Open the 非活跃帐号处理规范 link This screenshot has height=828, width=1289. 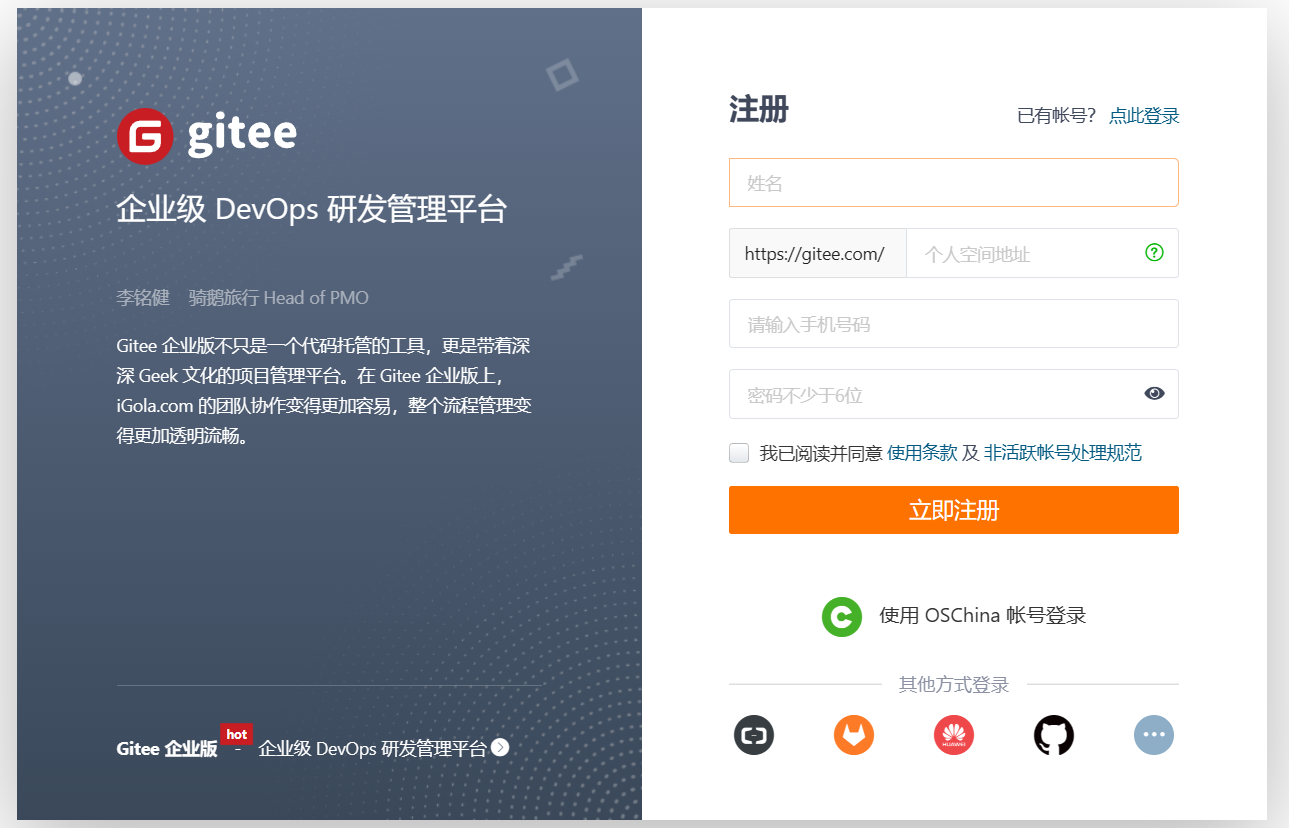tap(1063, 453)
